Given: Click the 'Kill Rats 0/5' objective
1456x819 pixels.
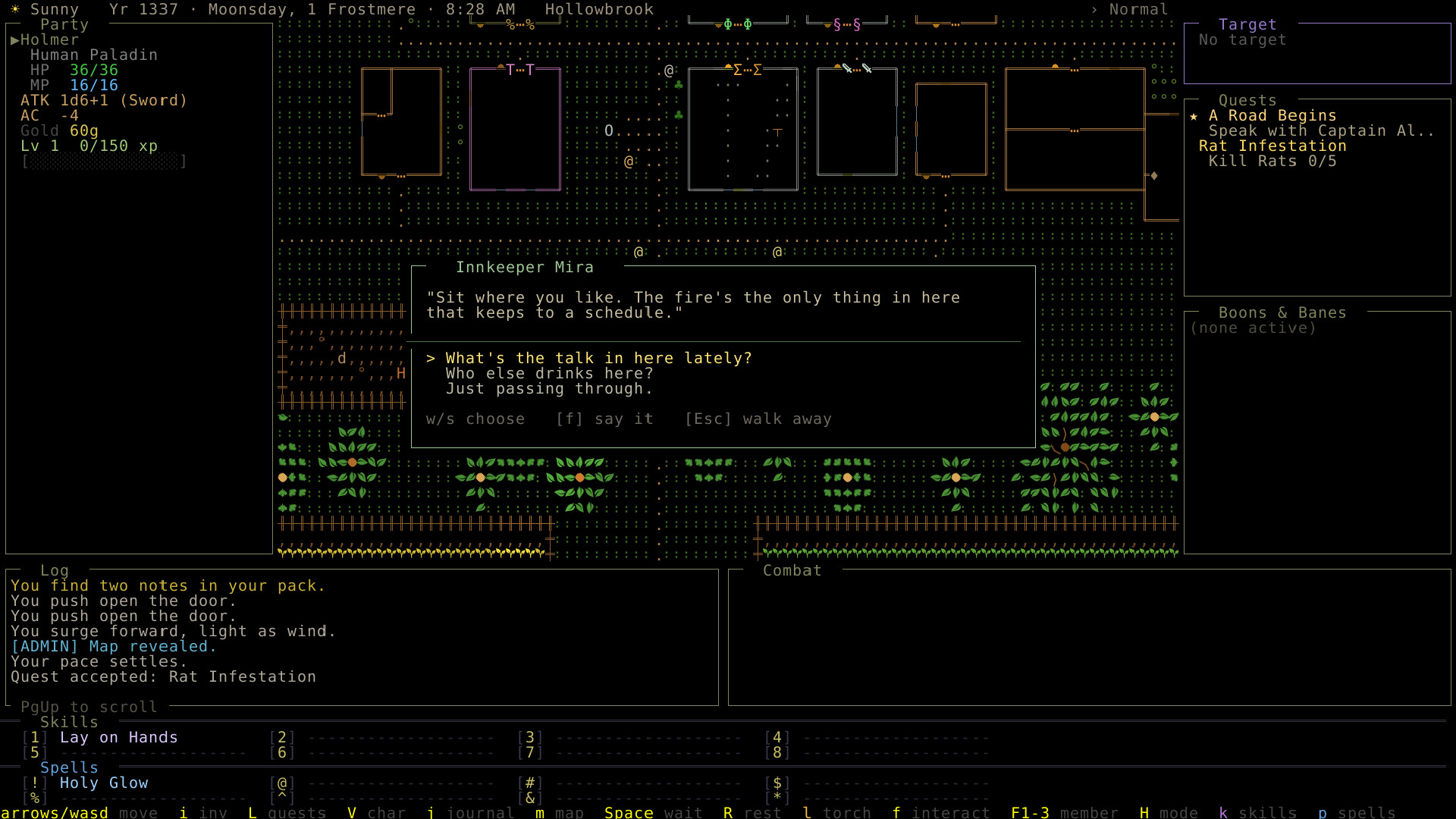Looking at the screenshot, I should point(1272,161).
